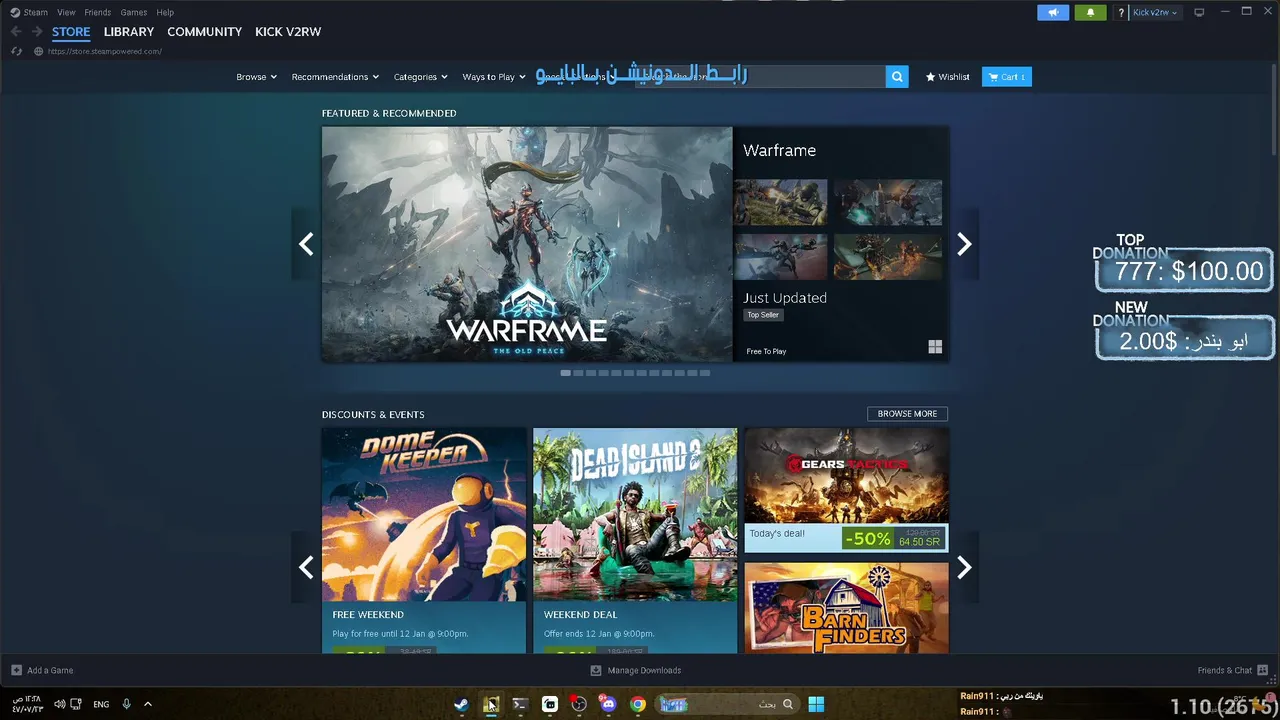Select the first carousel page indicator
Image resolution: width=1280 pixels, height=720 pixels.
(x=565, y=373)
